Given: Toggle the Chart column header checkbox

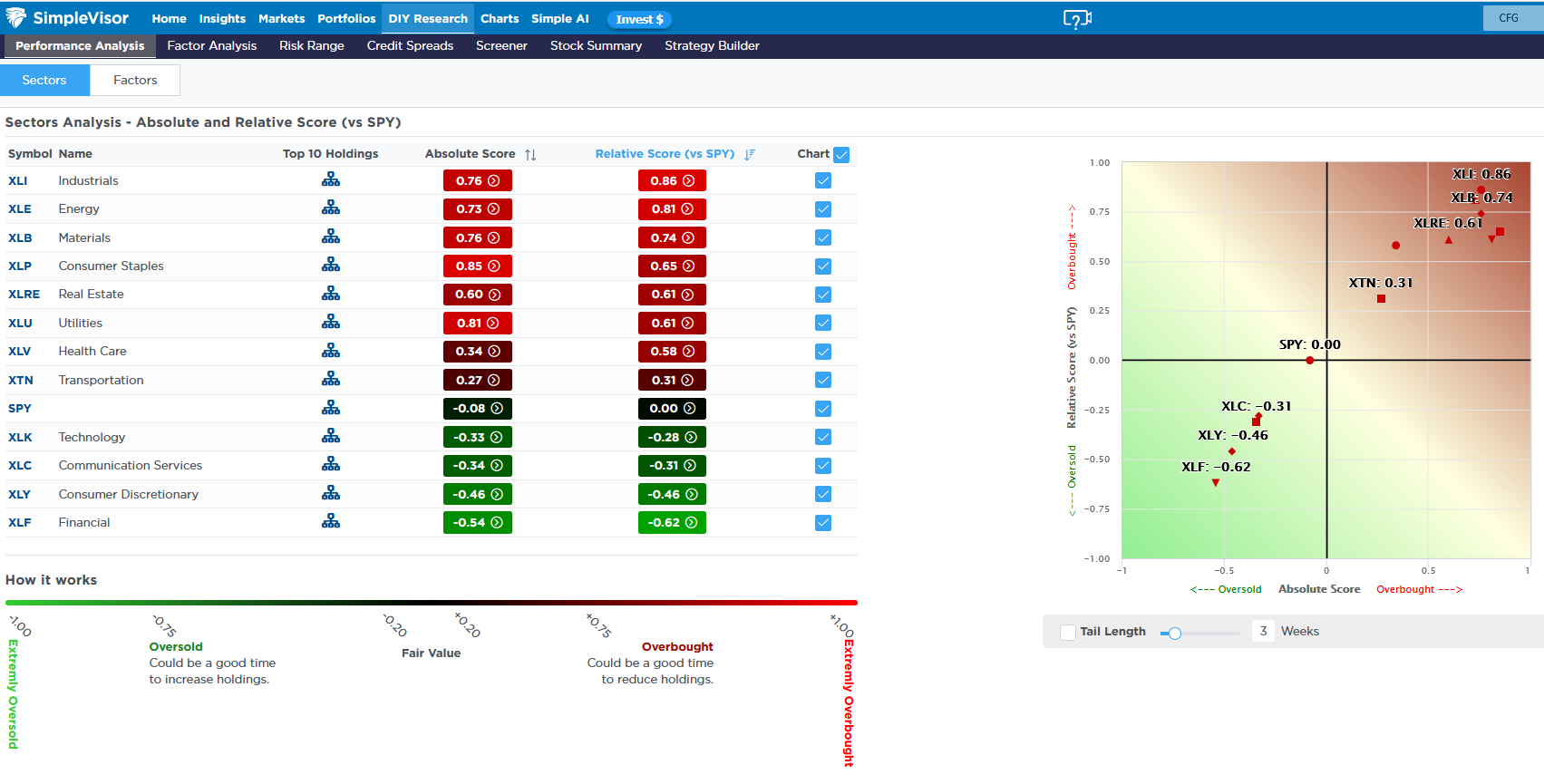Looking at the screenshot, I should [841, 155].
